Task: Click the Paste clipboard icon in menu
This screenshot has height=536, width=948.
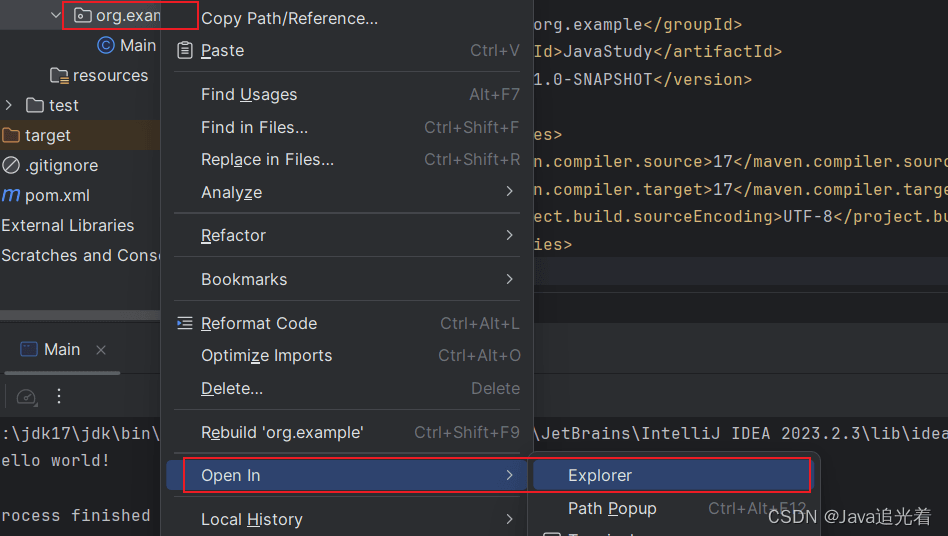Action: point(184,50)
